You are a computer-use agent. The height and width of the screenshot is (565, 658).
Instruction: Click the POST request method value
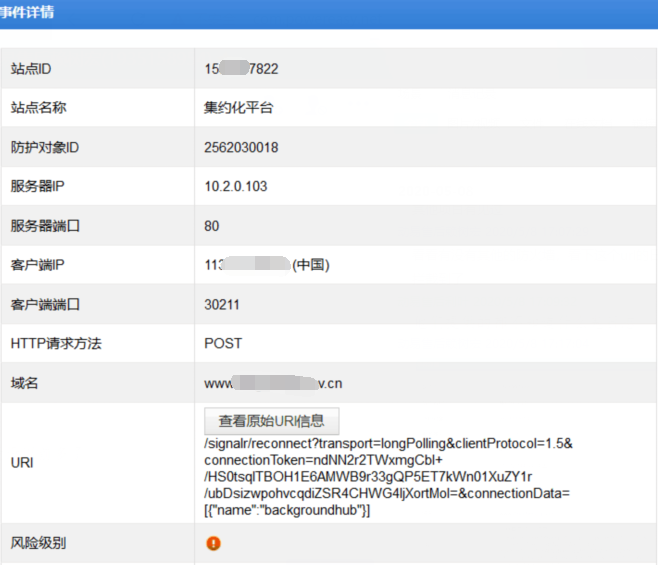click(223, 343)
